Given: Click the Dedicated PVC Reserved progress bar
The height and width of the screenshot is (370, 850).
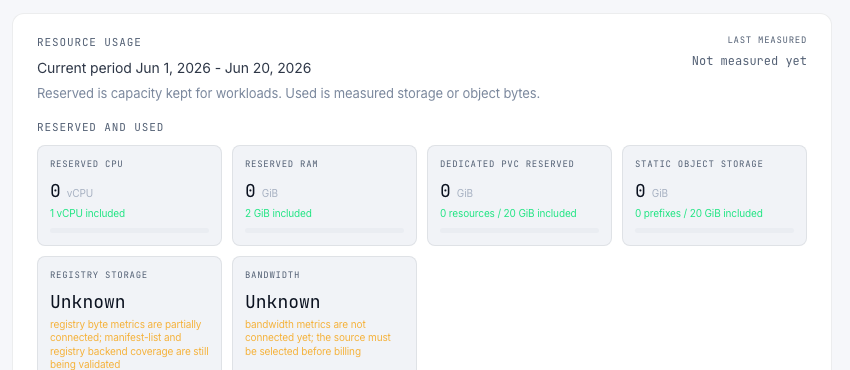Looking at the screenshot, I should coord(520,230).
